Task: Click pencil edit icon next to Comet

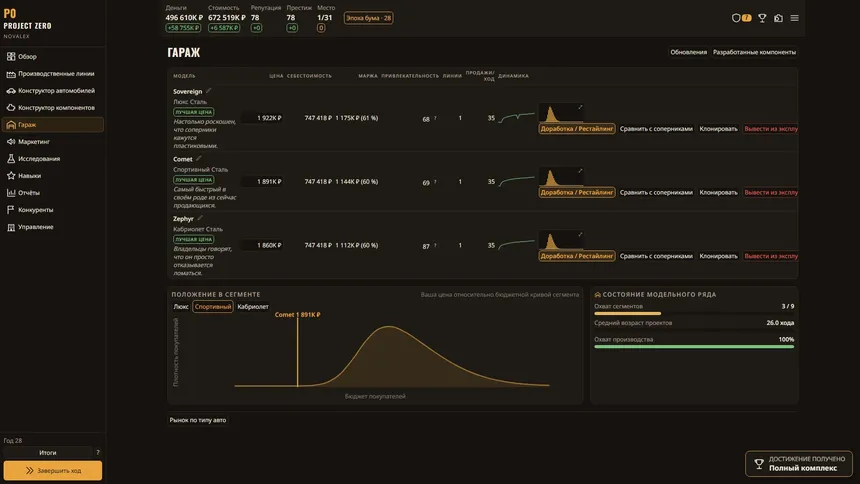Action: [199, 159]
